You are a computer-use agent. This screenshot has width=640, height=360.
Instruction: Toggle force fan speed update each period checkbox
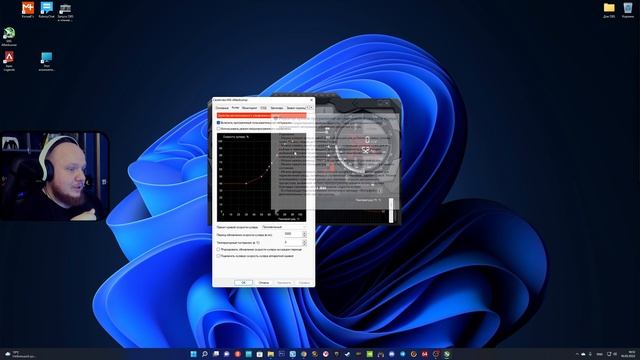click(x=218, y=249)
